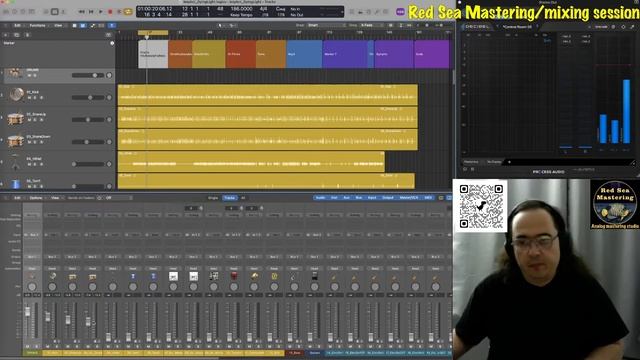The height and width of the screenshot is (360, 640).
Task: Click the Output filter button in mixer
Action: point(388,198)
